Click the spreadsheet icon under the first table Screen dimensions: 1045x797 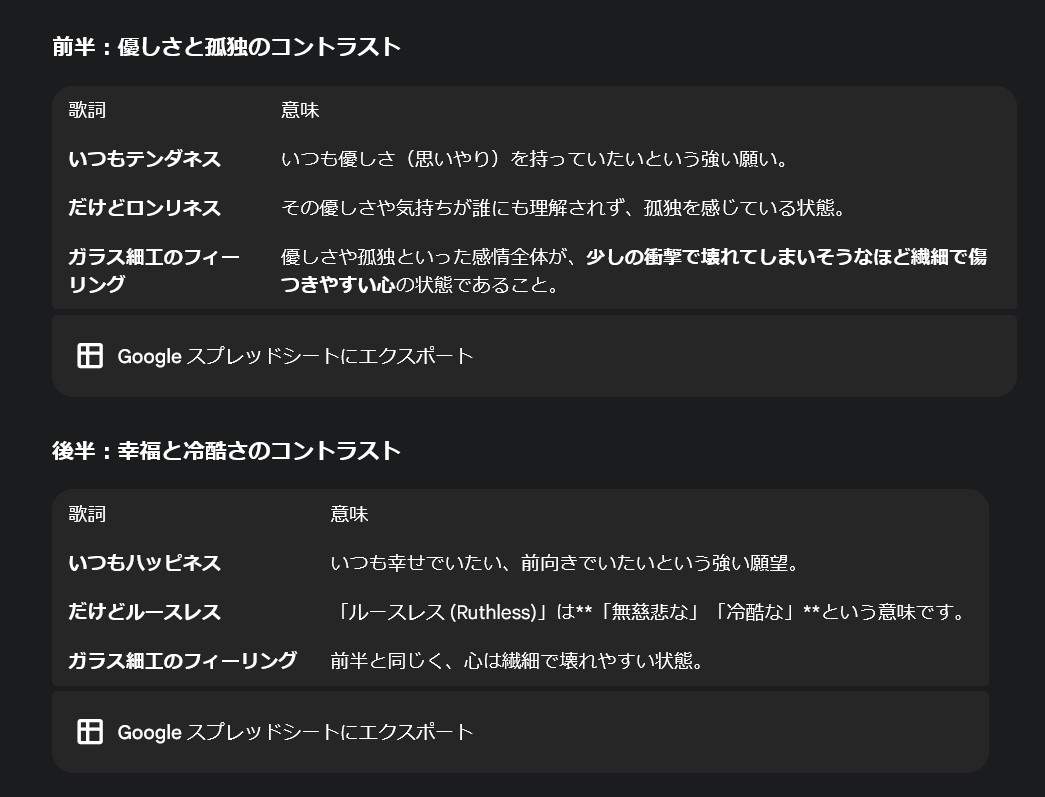(x=90, y=356)
